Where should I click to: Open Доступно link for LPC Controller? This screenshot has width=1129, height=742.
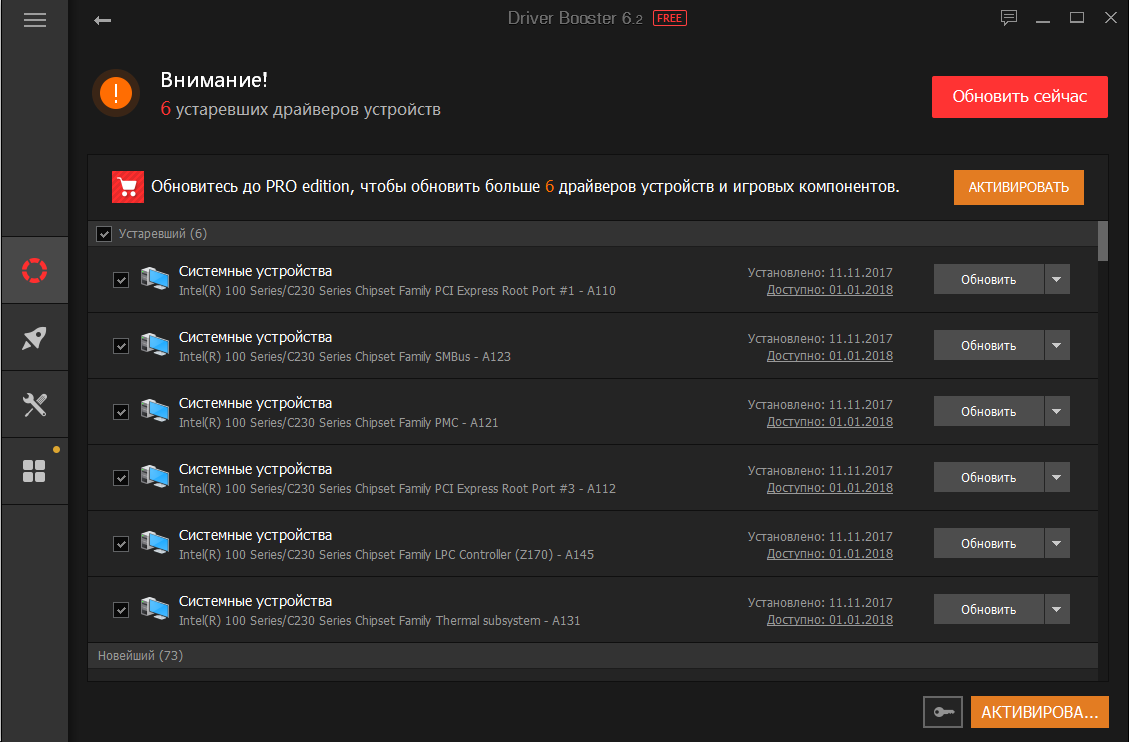[829, 554]
